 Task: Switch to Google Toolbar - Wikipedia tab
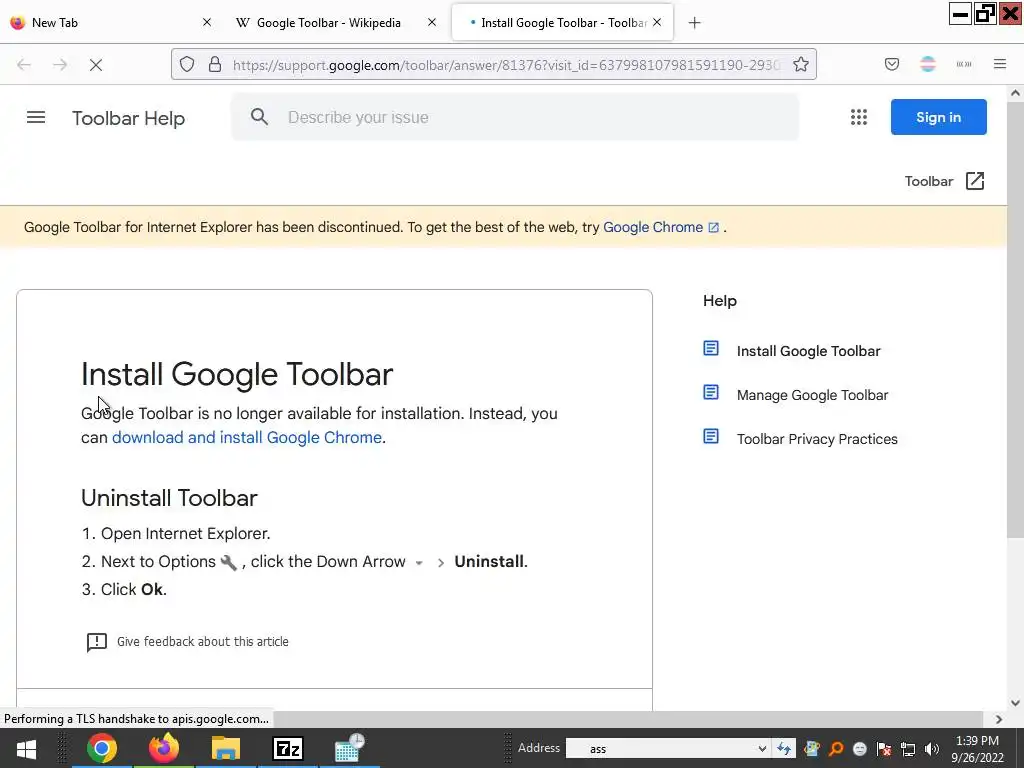click(328, 22)
